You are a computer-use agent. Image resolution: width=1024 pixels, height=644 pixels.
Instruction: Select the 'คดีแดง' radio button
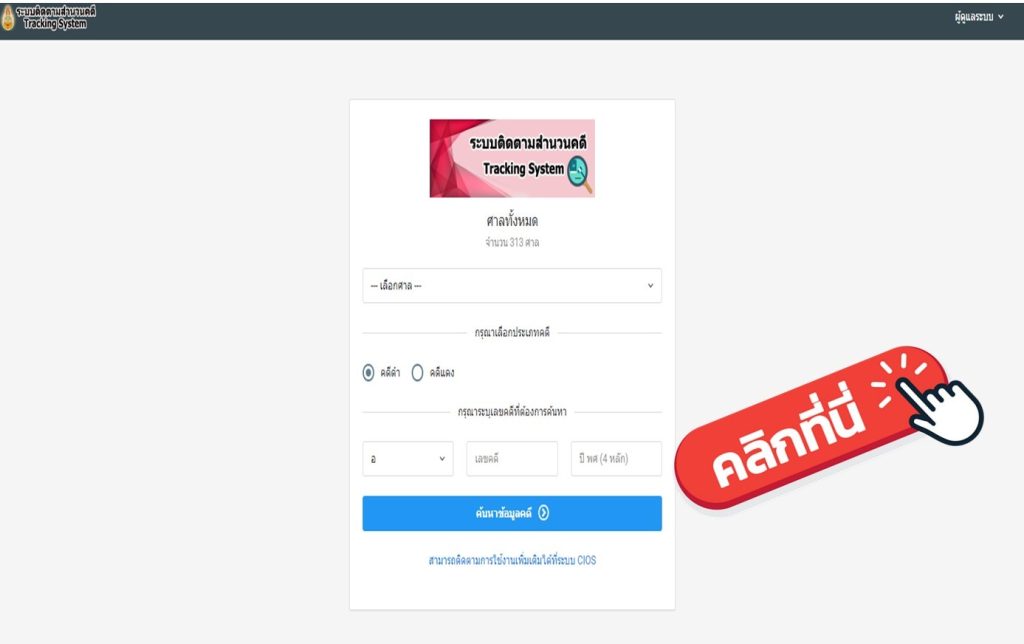click(417, 372)
